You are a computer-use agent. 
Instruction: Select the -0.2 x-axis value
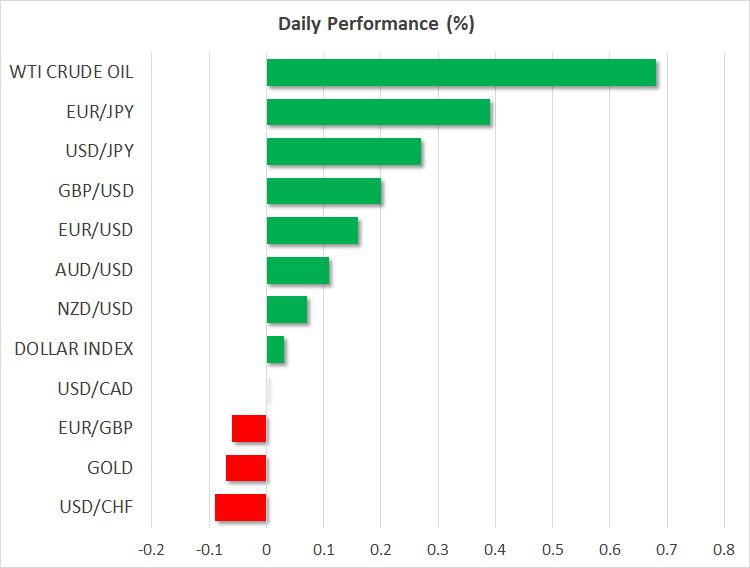pos(151,550)
